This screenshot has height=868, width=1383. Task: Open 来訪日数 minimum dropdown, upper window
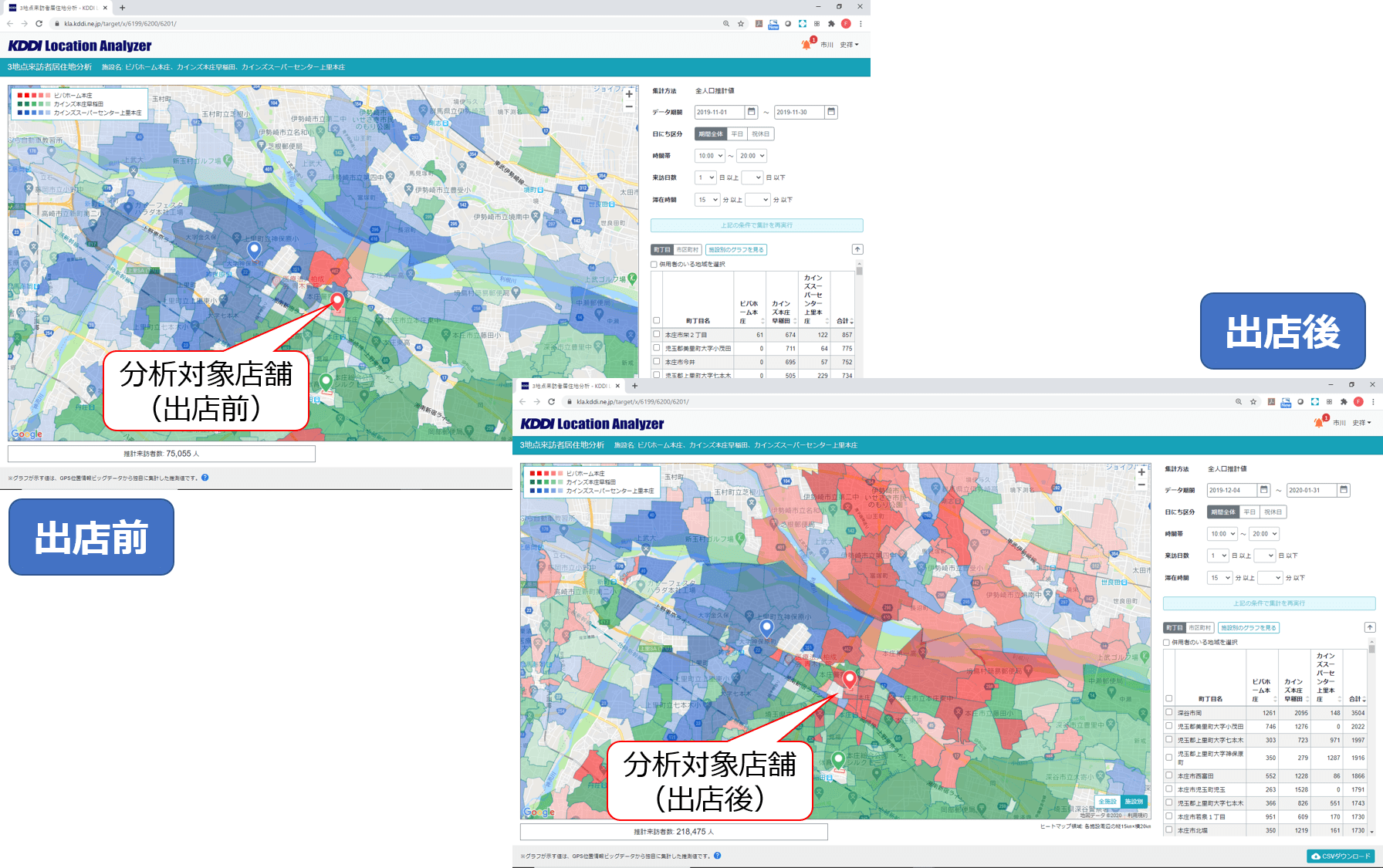[706, 177]
